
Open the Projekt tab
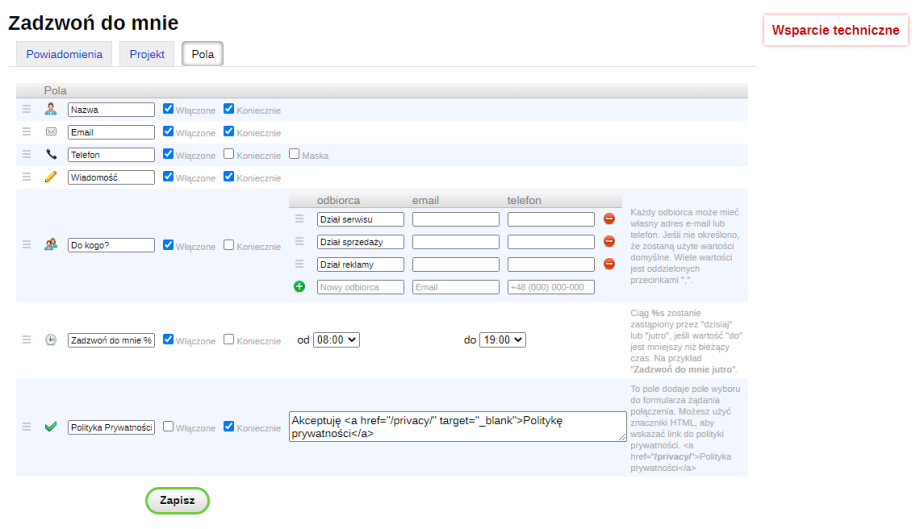[147, 54]
